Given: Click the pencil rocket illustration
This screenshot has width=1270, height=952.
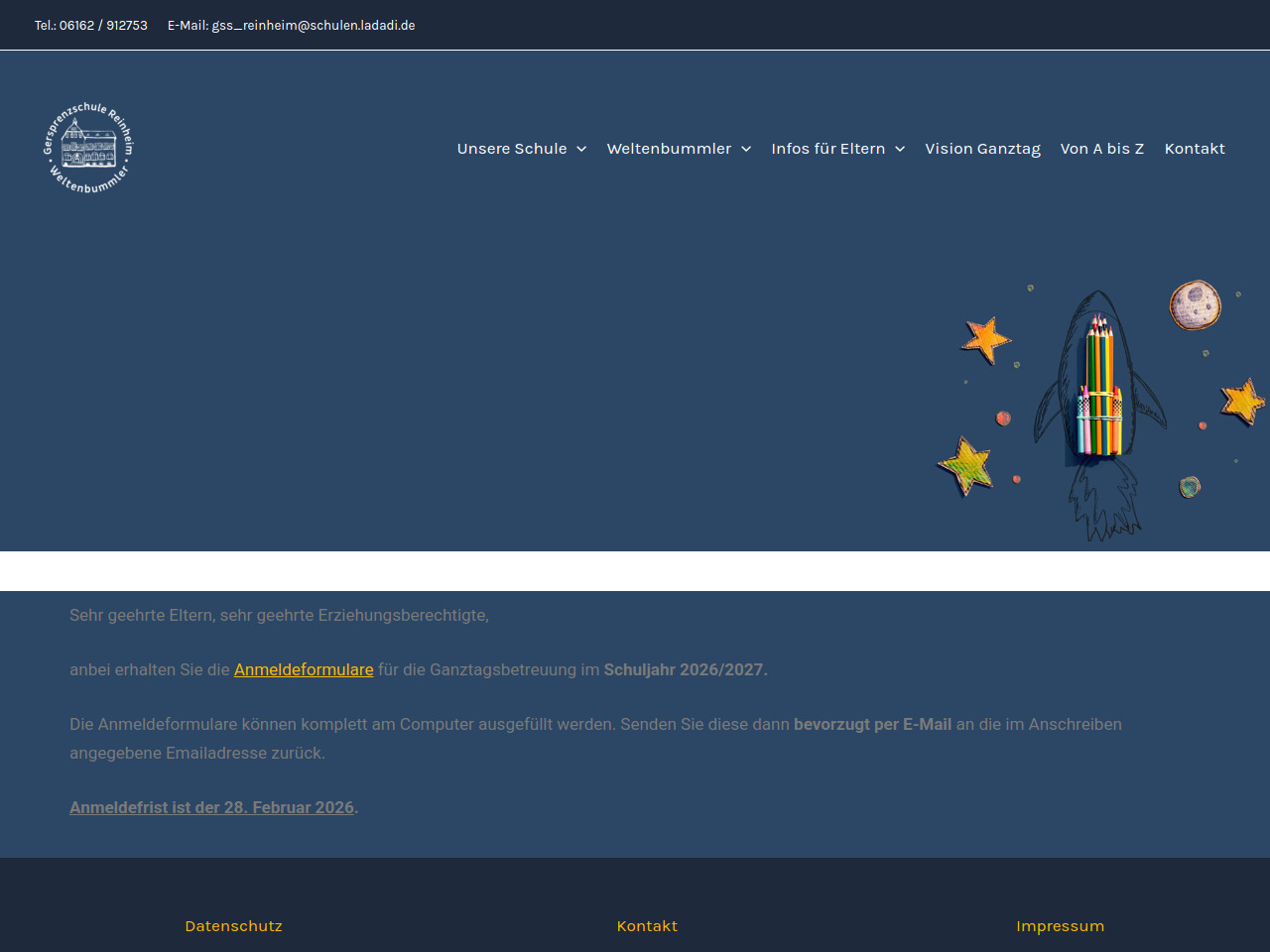Looking at the screenshot, I should [1099, 397].
